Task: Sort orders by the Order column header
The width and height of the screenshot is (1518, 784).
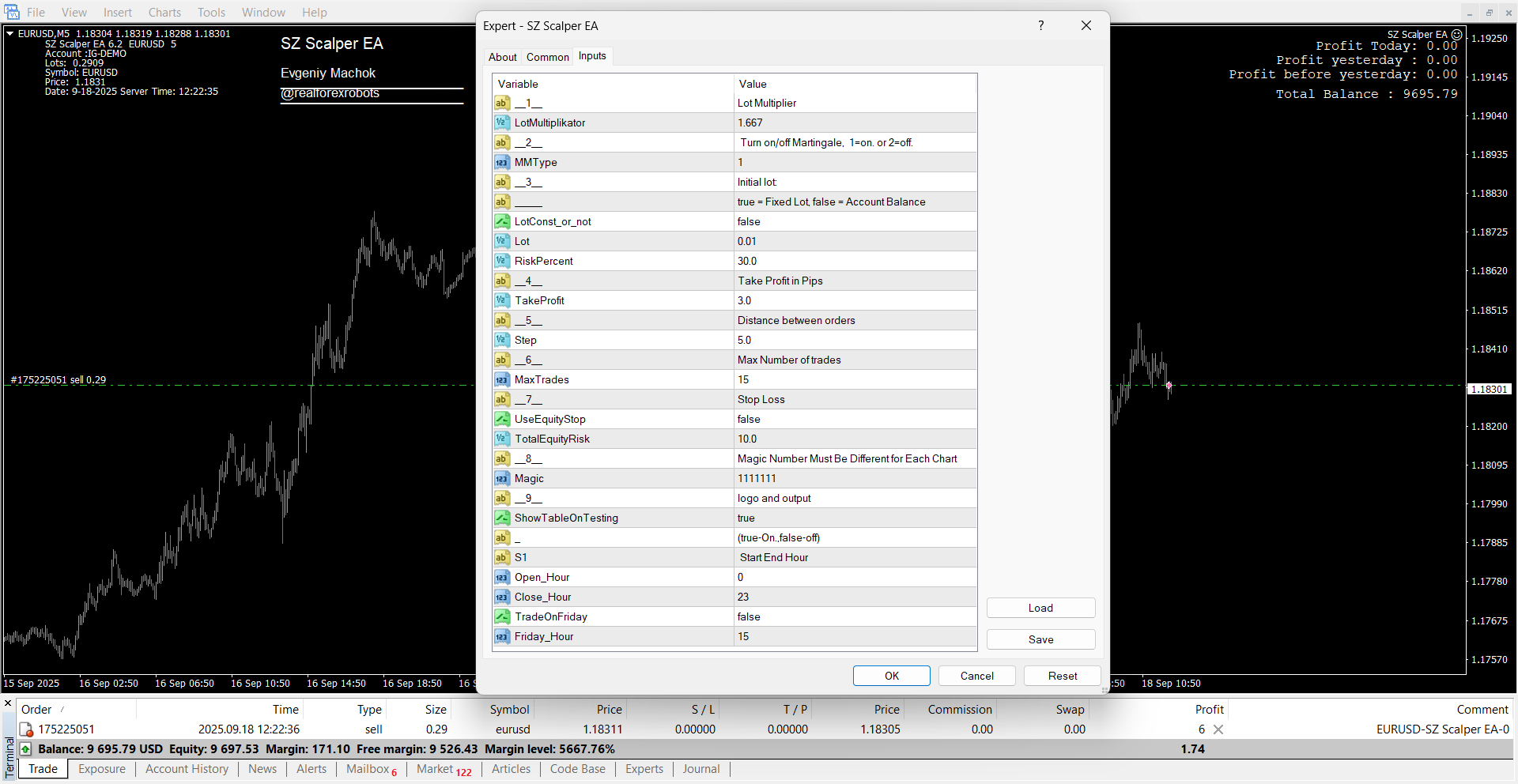Action: (36, 710)
